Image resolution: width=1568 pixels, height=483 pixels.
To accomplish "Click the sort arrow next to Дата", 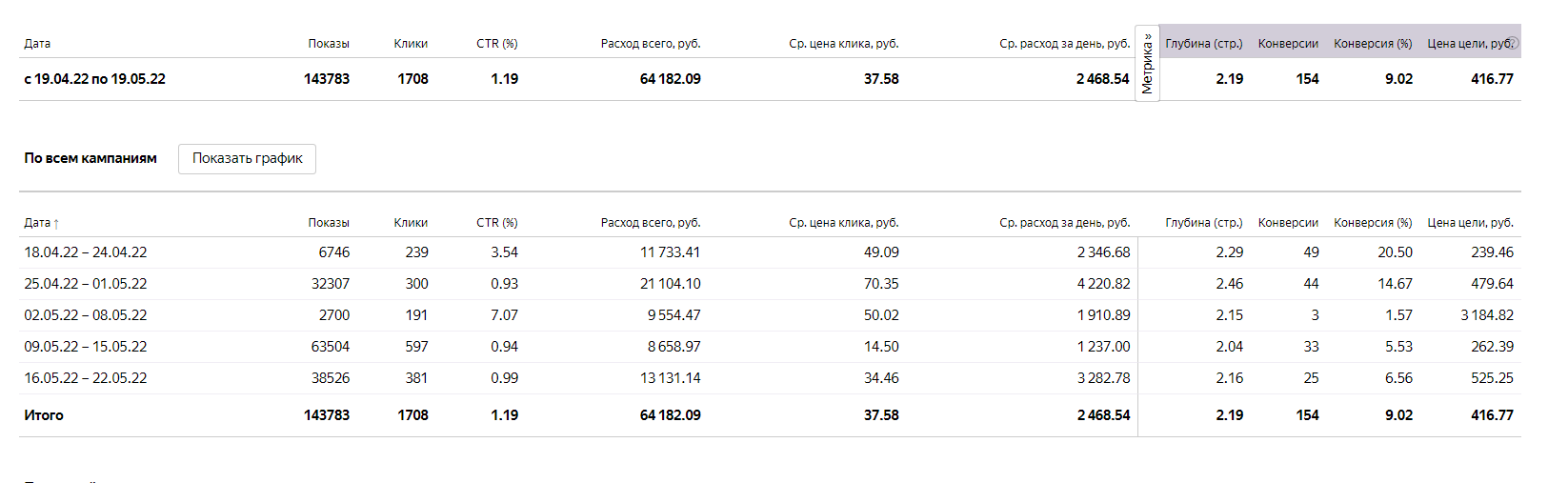I will [56, 224].
